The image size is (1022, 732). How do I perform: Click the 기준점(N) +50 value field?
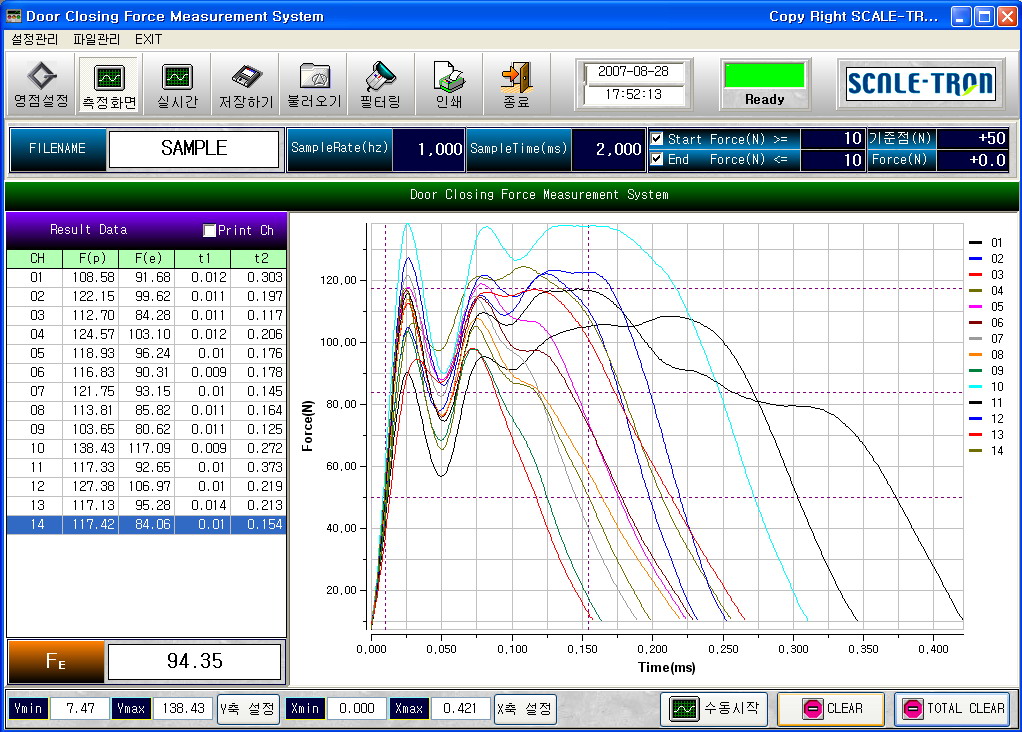click(x=972, y=138)
